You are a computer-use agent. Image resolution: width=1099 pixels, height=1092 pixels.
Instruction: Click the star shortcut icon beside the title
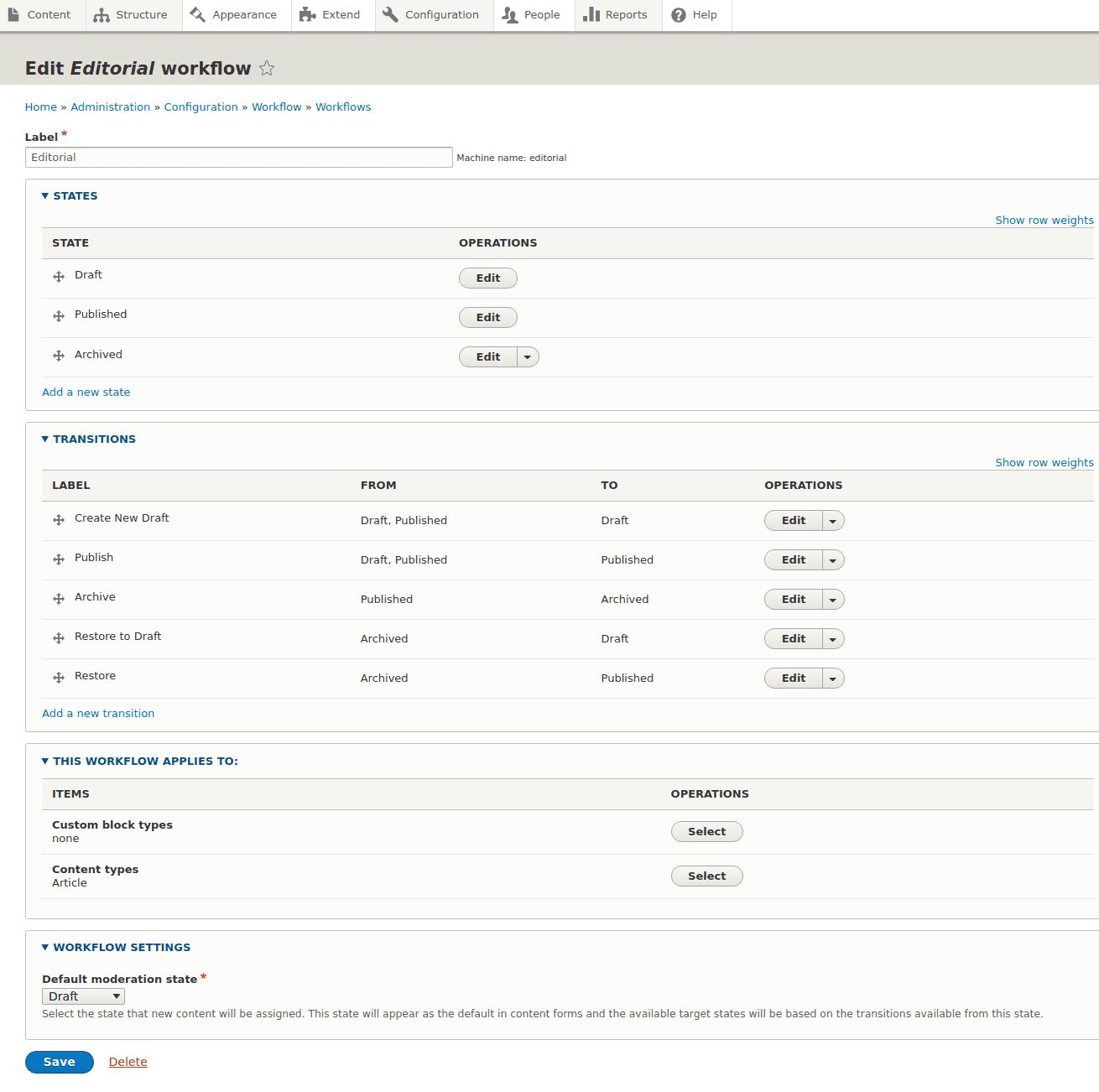point(267,69)
